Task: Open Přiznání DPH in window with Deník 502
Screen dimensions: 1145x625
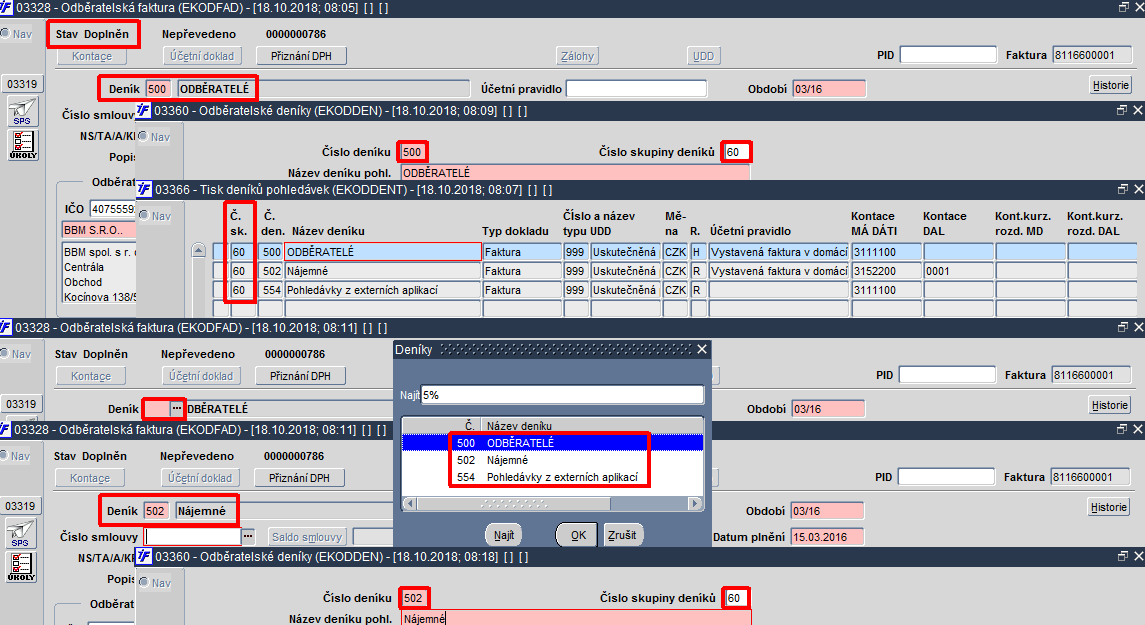Action: tap(299, 478)
